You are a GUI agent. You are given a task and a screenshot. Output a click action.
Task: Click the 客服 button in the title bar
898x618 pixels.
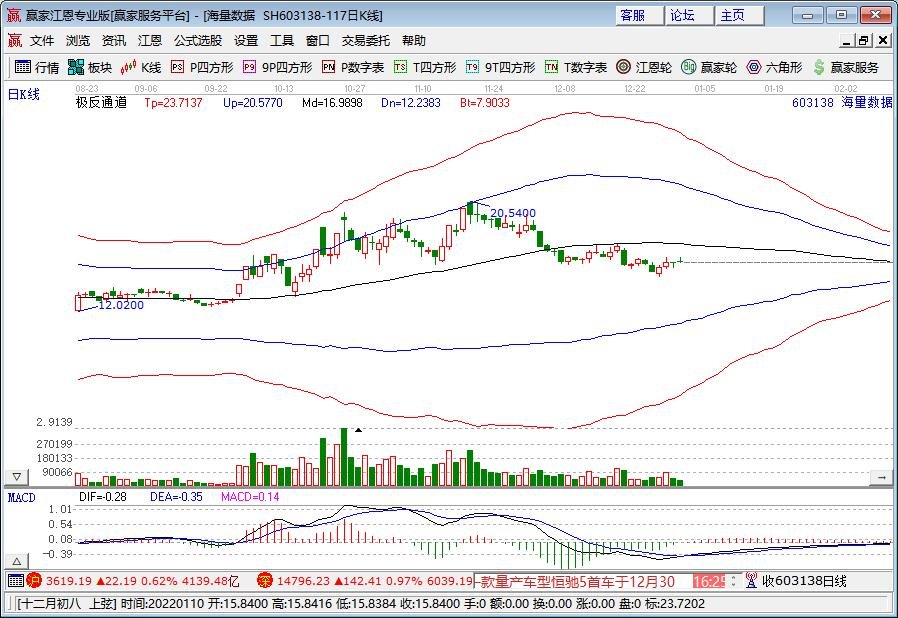click(640, 15)
